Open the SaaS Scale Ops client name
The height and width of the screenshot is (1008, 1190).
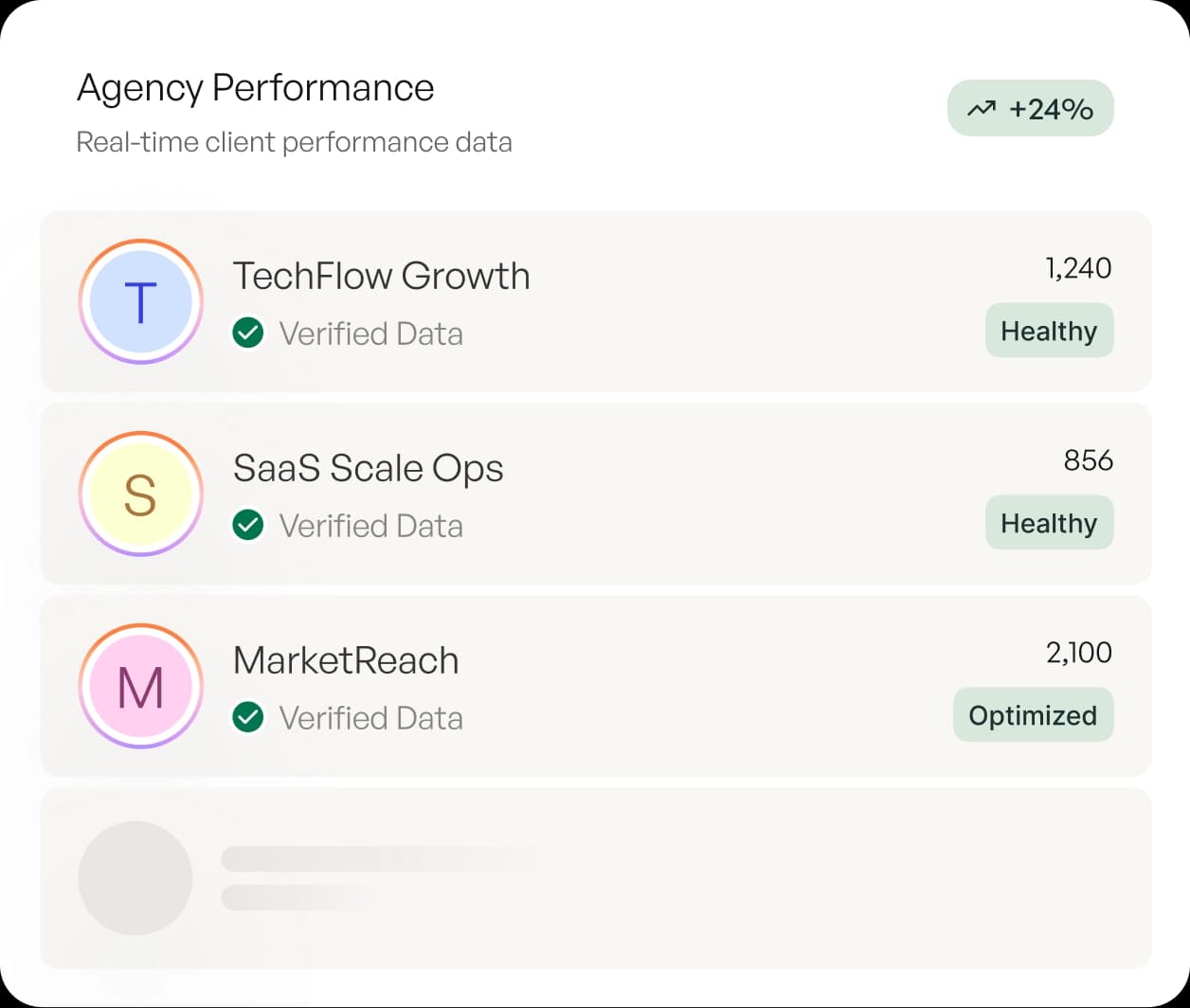tap(368, 468)
